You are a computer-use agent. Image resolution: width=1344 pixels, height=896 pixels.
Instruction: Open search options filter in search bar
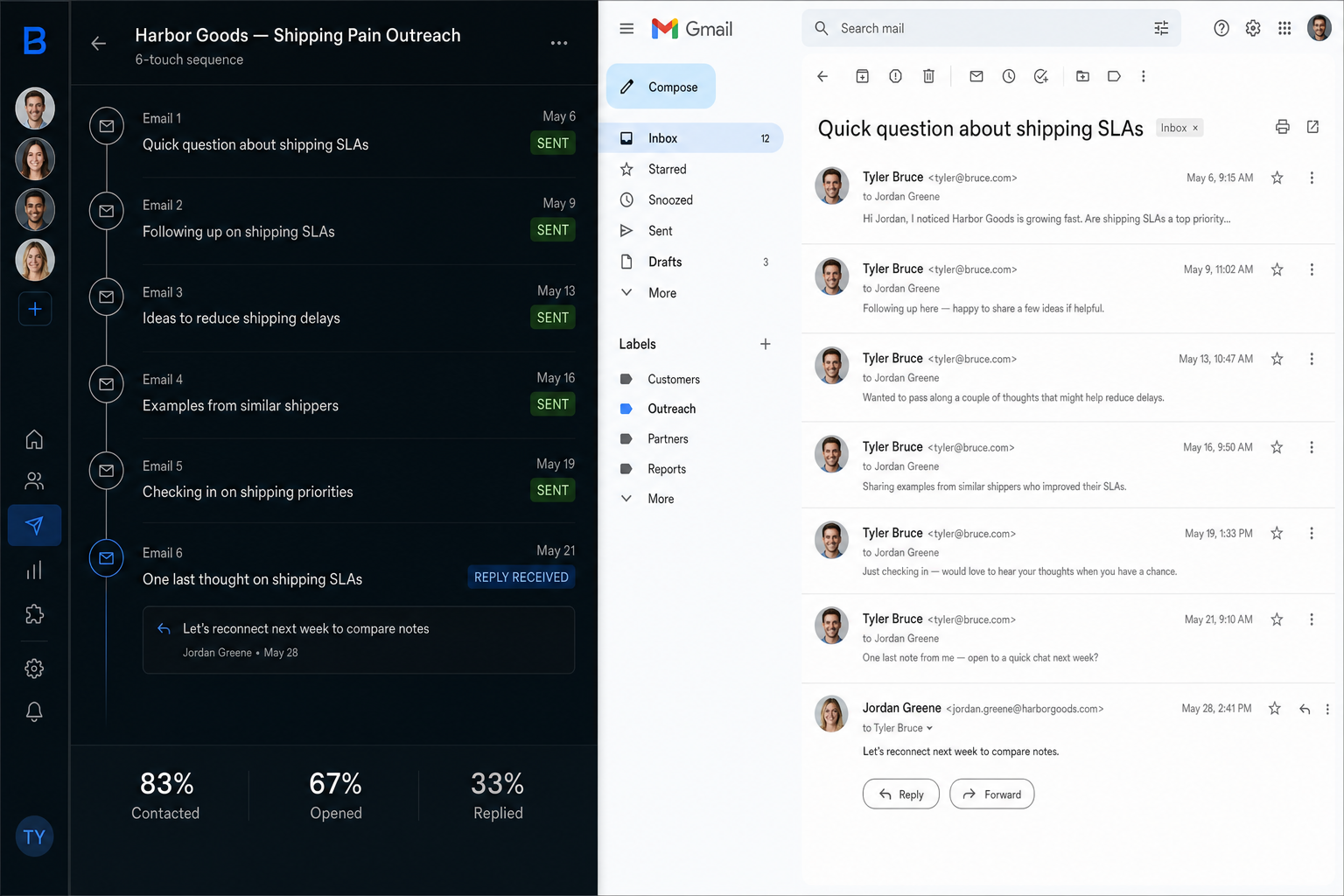click(x=1161, y=28)
